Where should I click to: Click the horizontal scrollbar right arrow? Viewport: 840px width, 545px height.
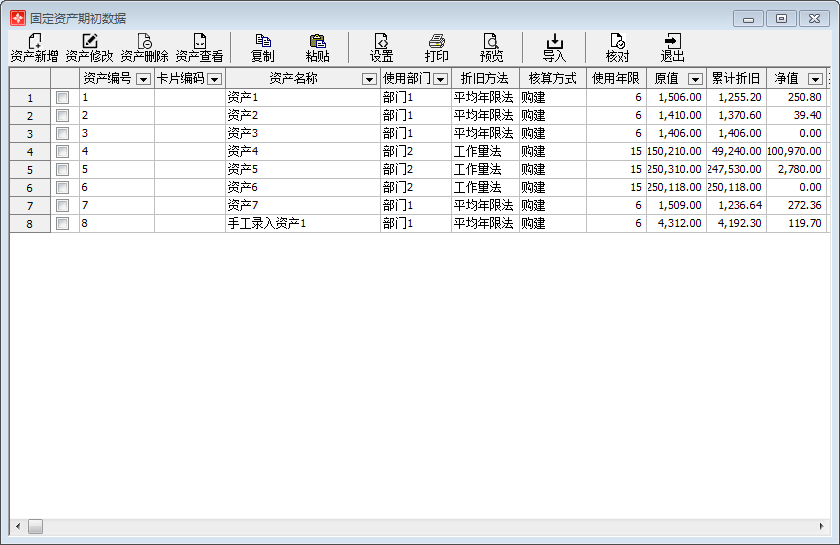tap(824, 526)
